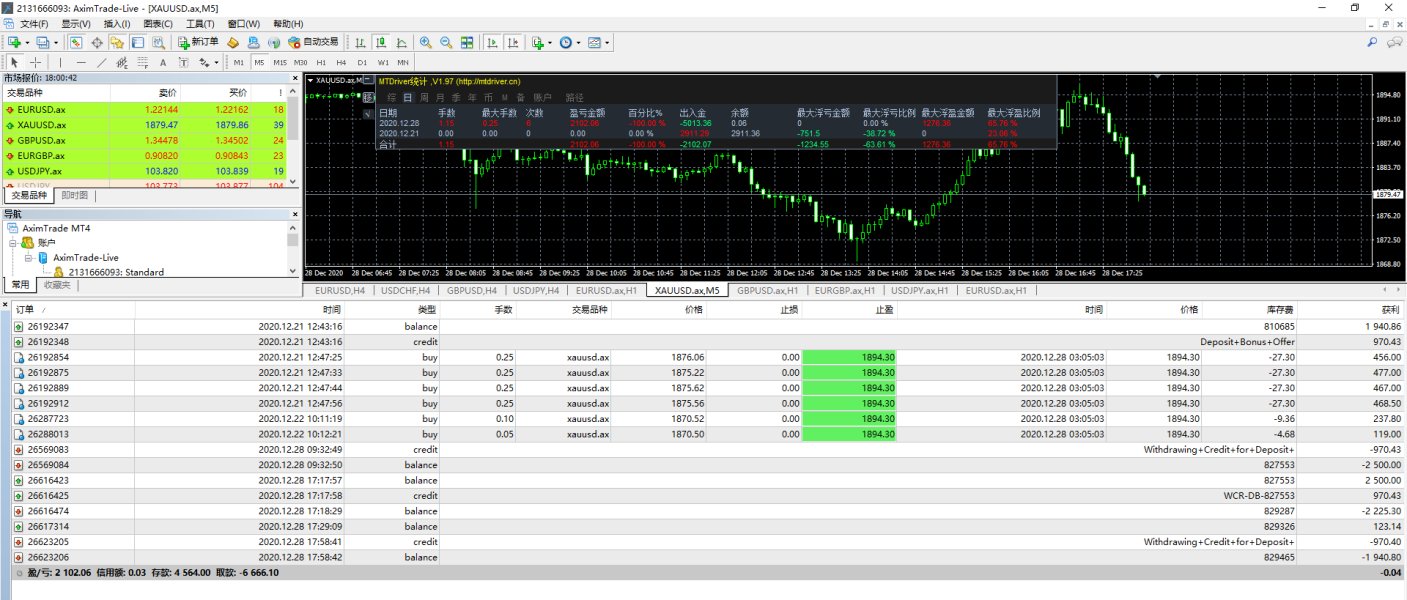Open the 工具(T) menu
Screen dimensions: 1407x600
coord(200,24)
